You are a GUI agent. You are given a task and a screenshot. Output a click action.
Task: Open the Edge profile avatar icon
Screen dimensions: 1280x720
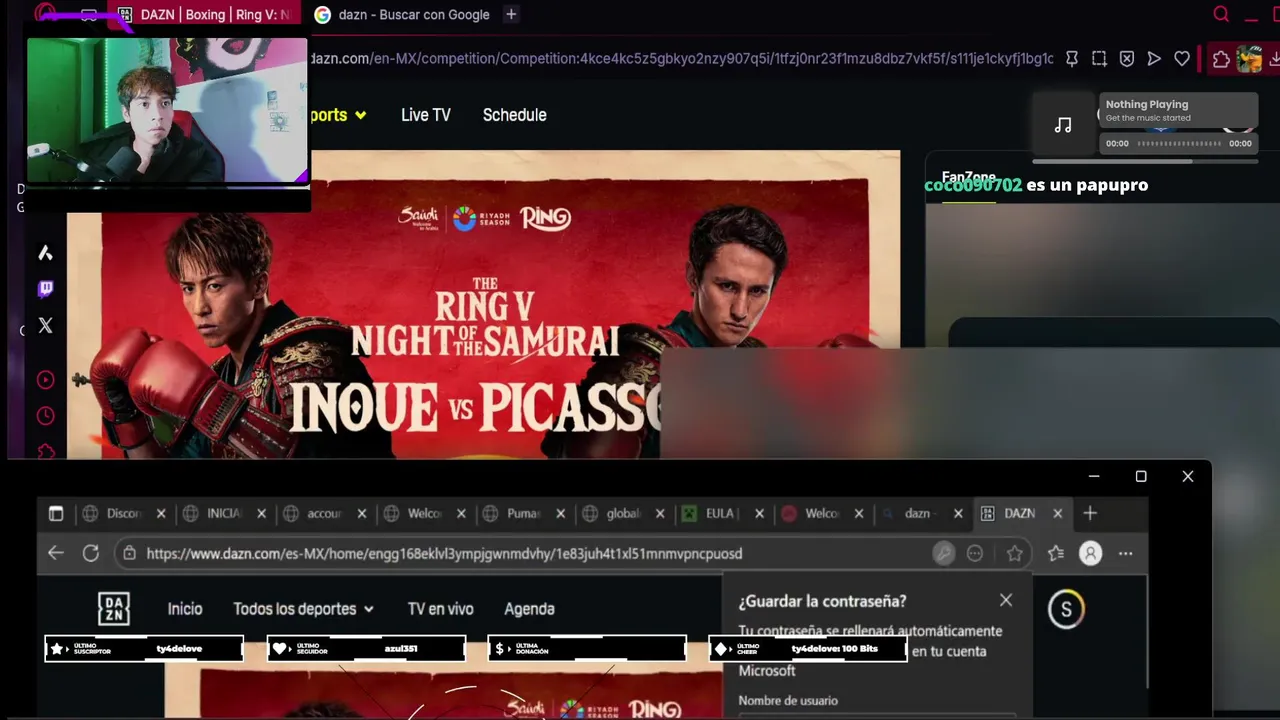pos(1090,553)
